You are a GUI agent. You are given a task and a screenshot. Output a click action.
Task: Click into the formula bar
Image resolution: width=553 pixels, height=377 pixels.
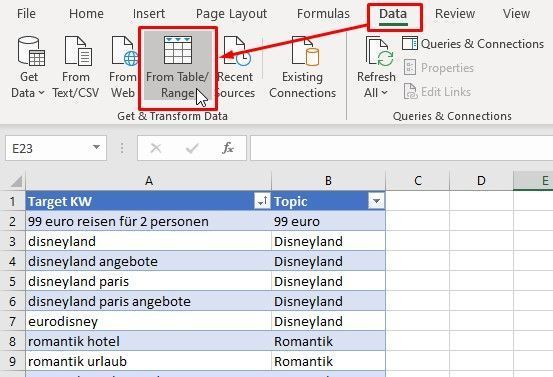[x=401, y=148]
